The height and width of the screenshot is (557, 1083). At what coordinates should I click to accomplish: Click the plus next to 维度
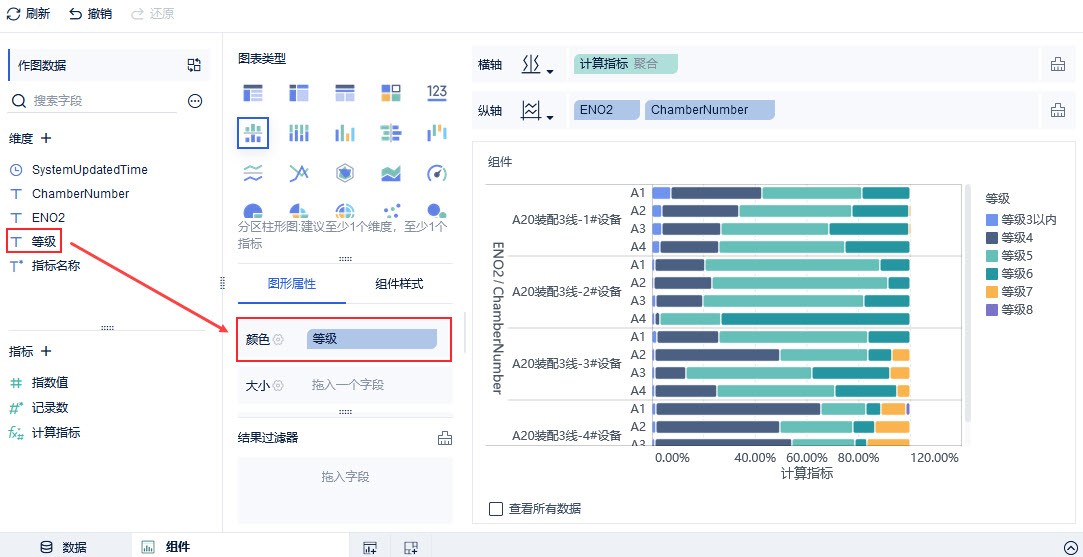[x=46, y=138]
